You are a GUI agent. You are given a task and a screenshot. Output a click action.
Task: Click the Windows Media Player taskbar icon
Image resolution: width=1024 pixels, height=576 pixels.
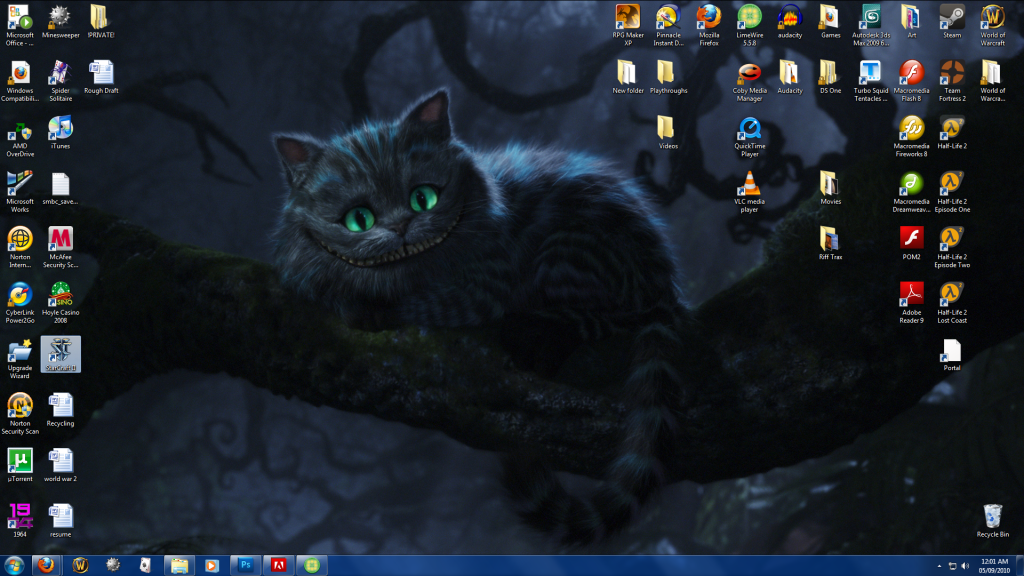[212, 565]
